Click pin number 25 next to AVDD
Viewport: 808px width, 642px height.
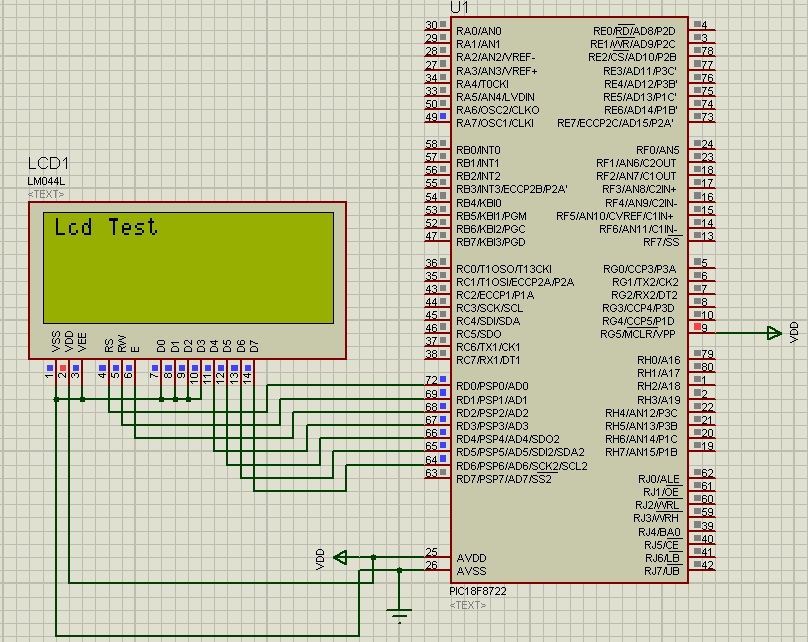[x=431, y=552]
